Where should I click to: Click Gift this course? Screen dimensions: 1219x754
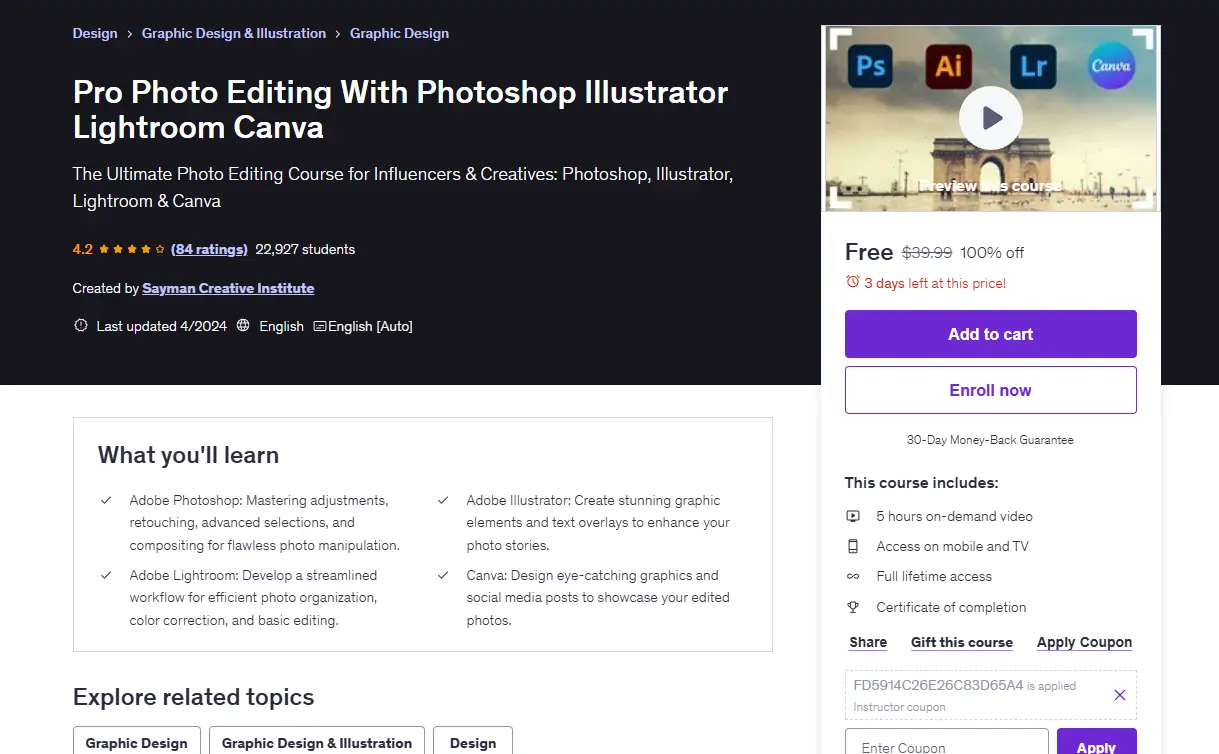[x=962, y=642]
